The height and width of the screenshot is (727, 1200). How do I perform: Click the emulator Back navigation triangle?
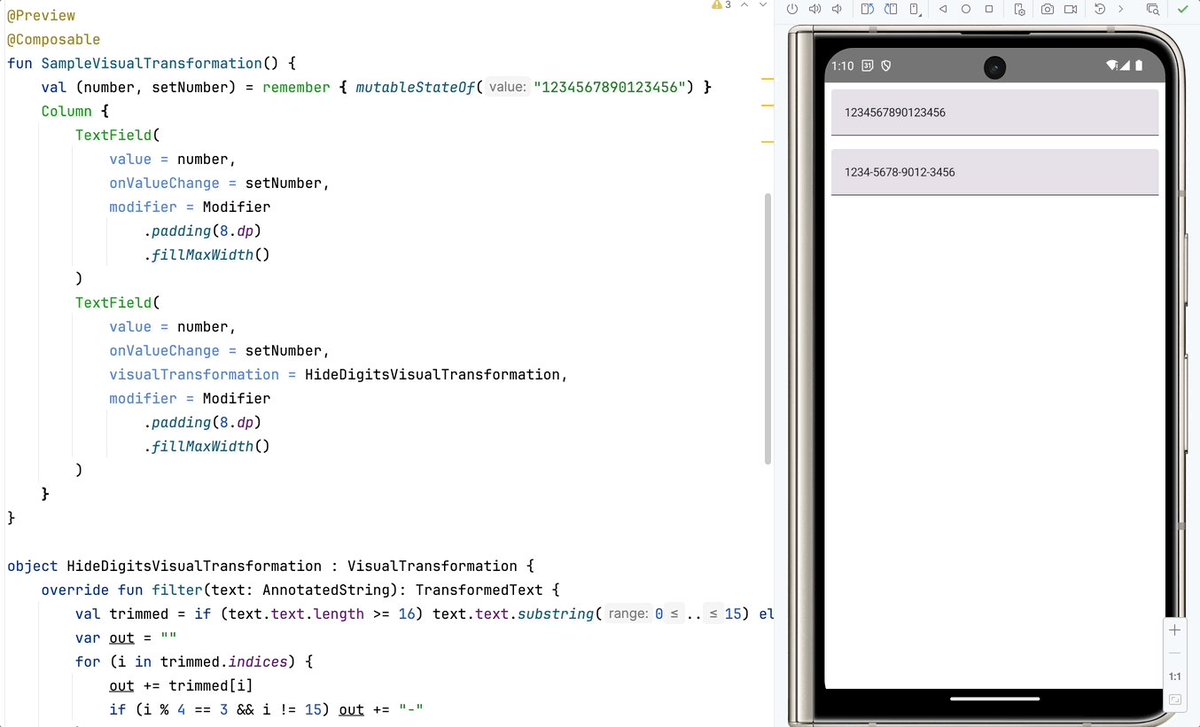pos(943,9)
